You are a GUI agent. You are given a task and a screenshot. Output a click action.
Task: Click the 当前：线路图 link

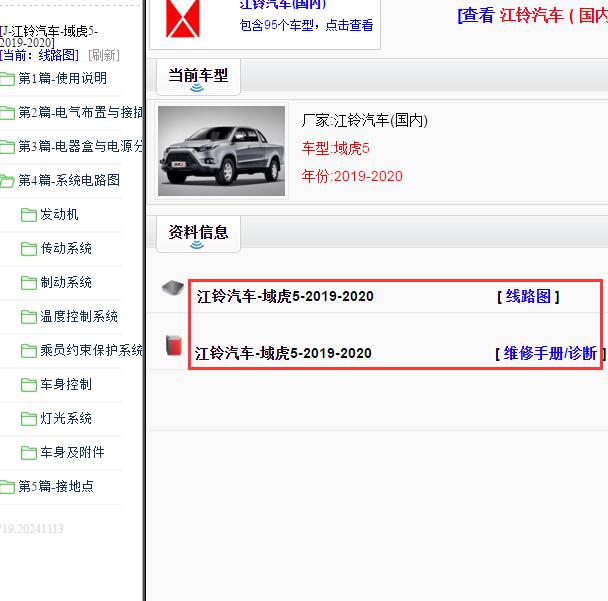pos(39,55)
